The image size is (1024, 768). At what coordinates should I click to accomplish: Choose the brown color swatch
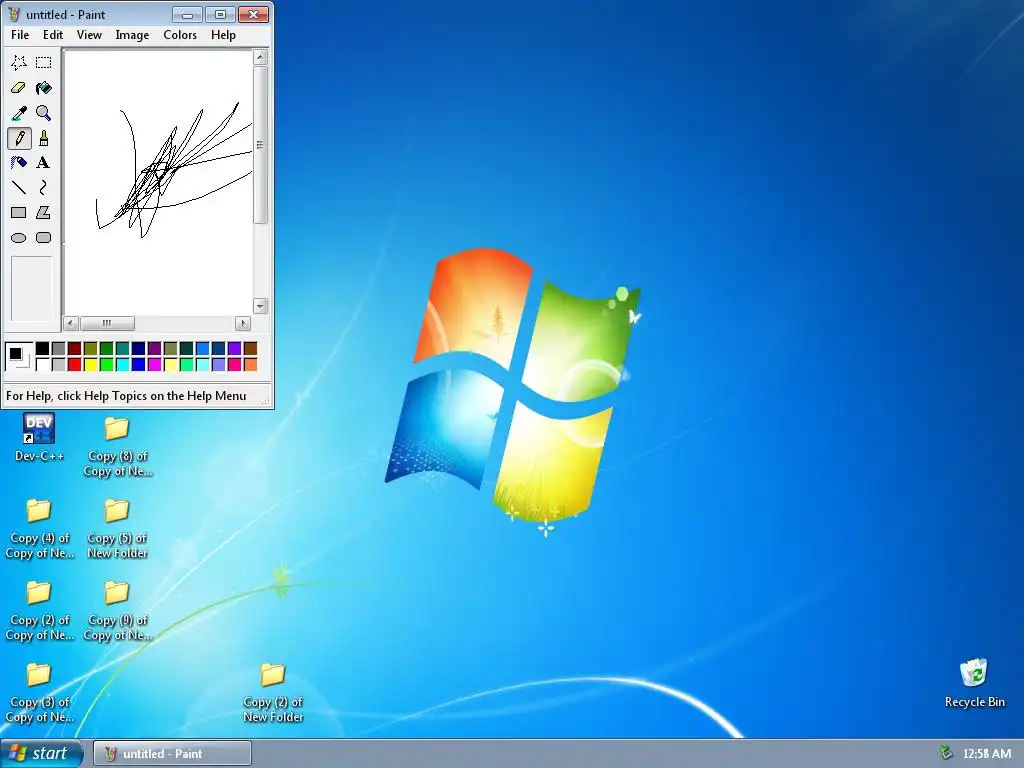(x=250, y=349)
